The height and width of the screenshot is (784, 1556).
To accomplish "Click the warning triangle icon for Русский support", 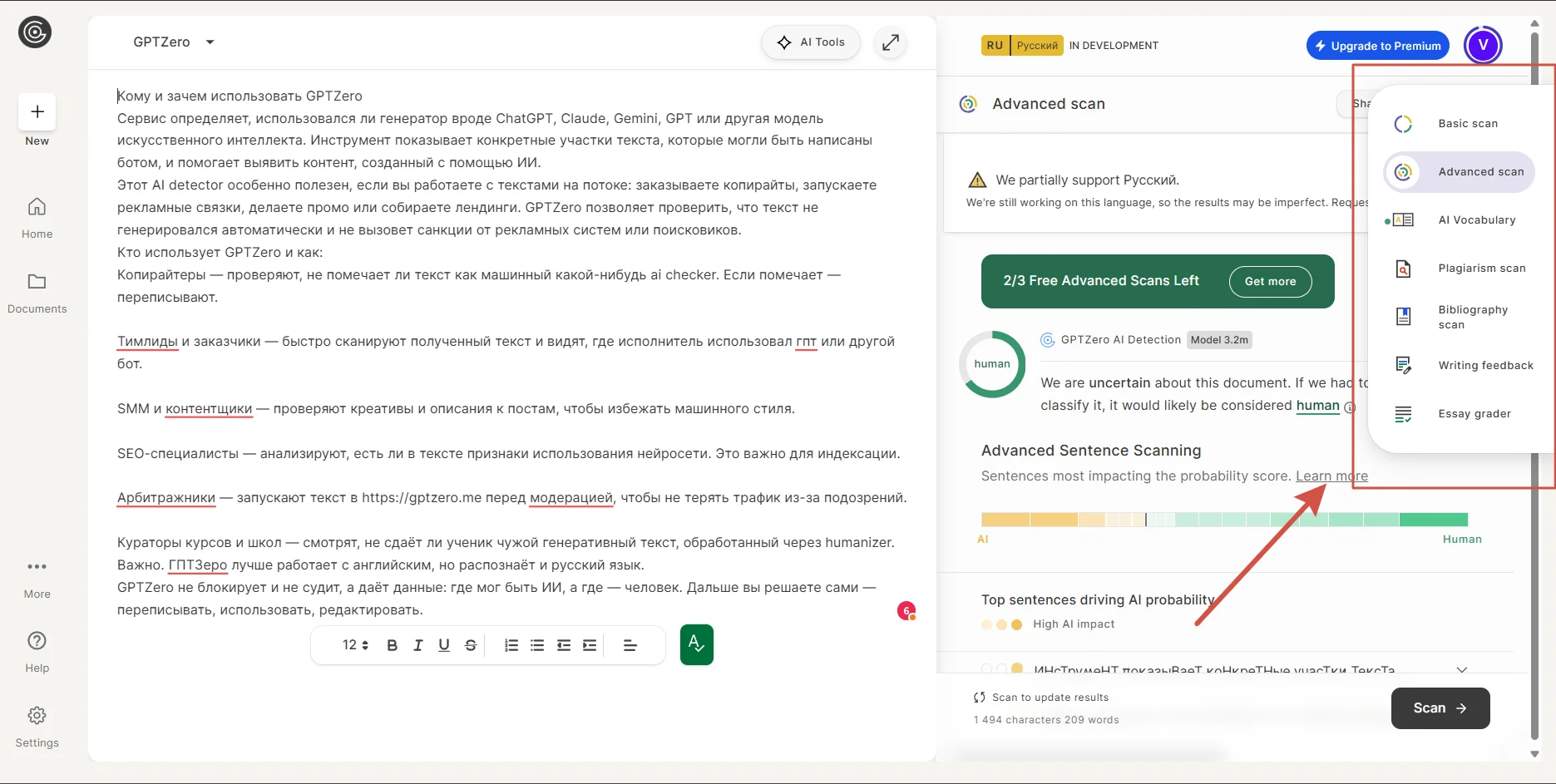I will 978,180.
